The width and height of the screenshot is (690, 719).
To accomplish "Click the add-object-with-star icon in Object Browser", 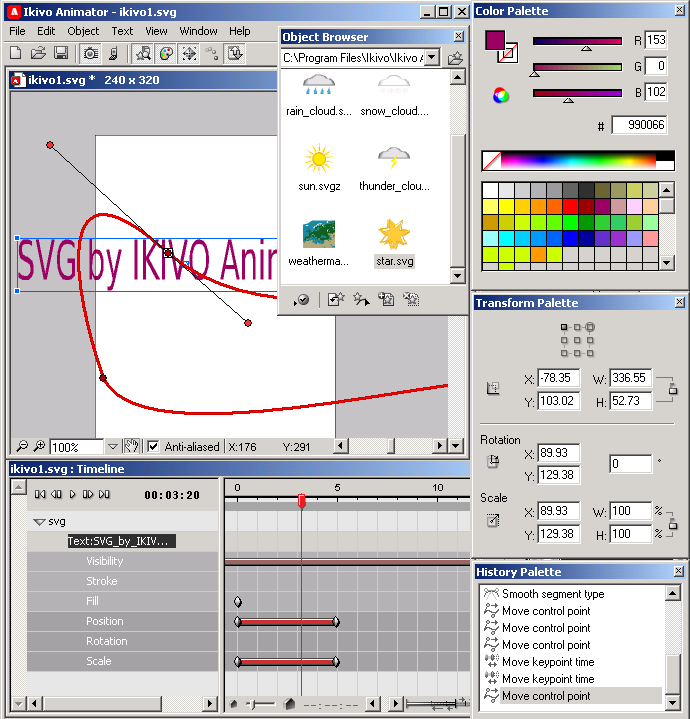I will click(x=386, y=299).
